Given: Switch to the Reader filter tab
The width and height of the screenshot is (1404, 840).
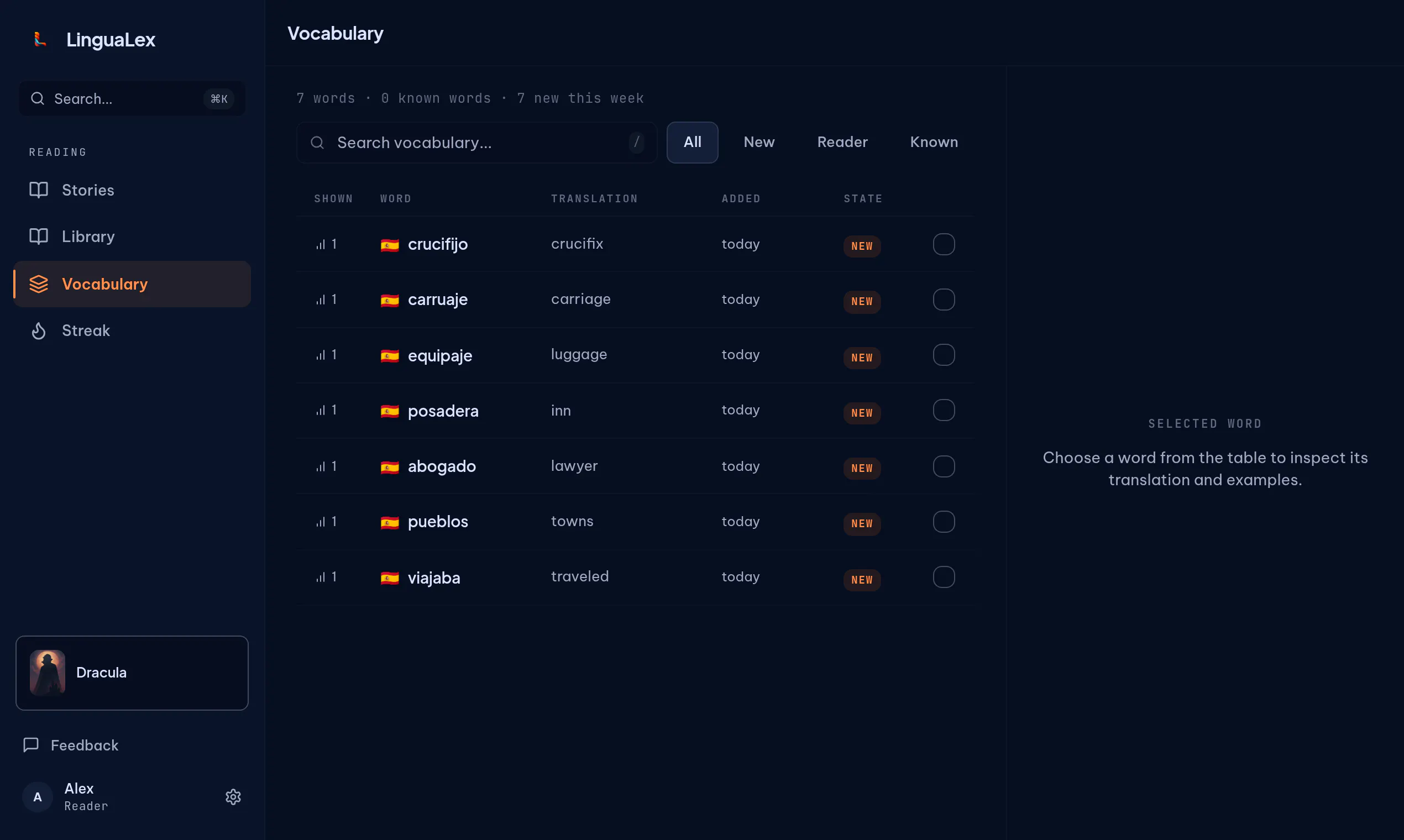Looking at the screenshot, I should [x=842, y=142].
